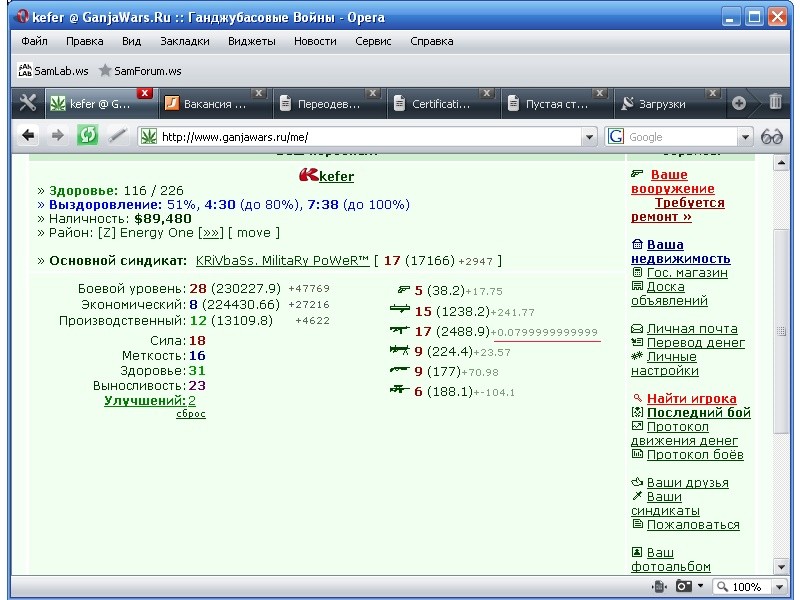
Task: Open the Файл menu
Action: 34,41
